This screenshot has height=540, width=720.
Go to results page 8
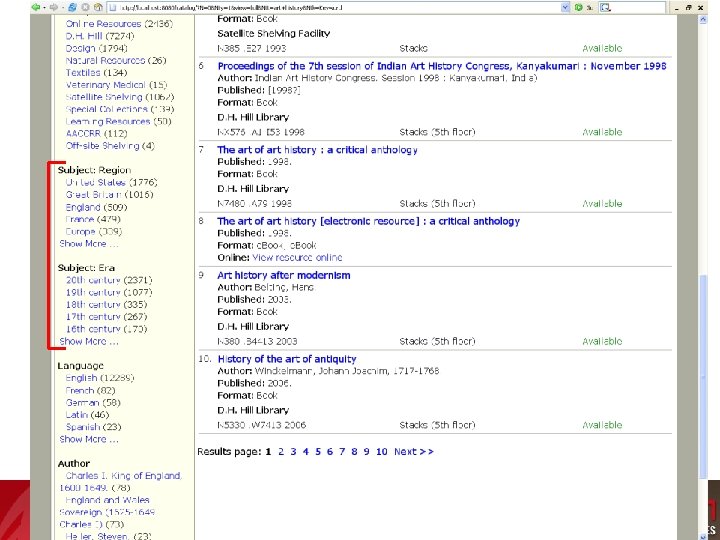pos(354,452)
